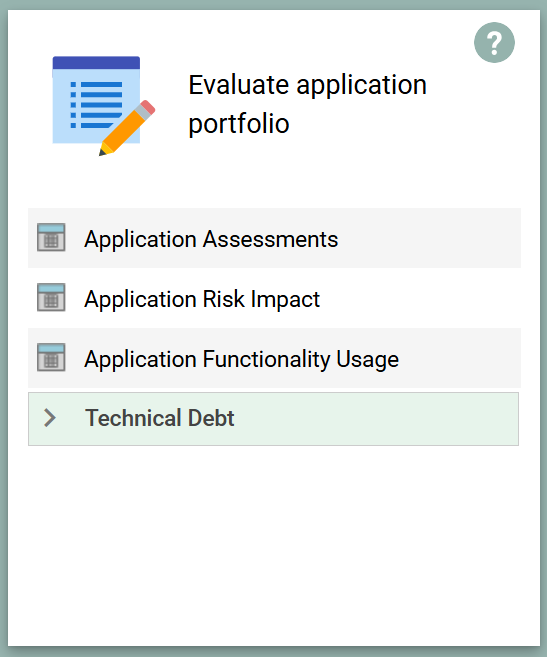Open the Application Functionality Usage view
The height and width of the screenshot is (657, 547).
click(241, 359)
